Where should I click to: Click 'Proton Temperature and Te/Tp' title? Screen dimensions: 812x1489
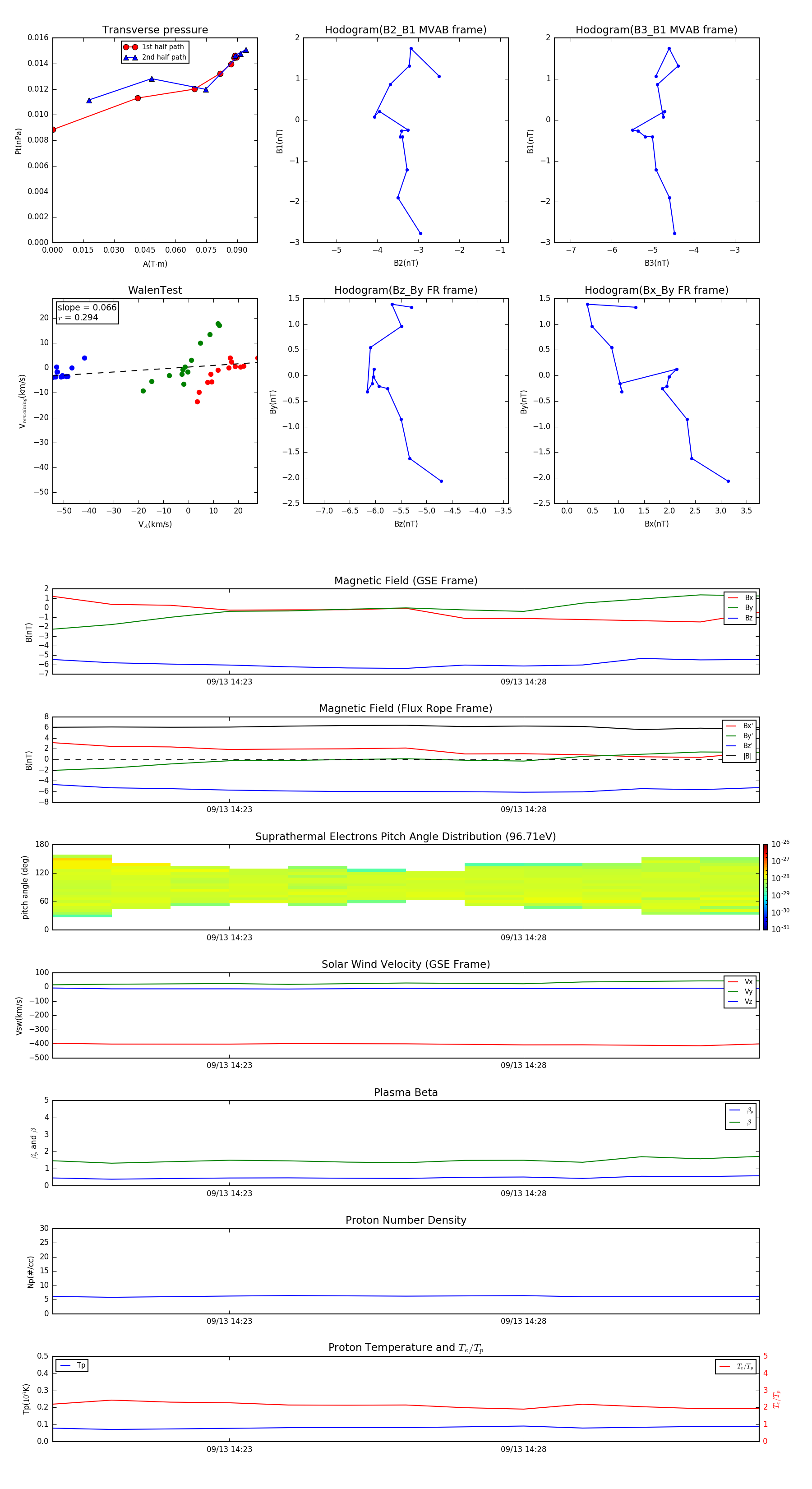[x=406, y=1348]
